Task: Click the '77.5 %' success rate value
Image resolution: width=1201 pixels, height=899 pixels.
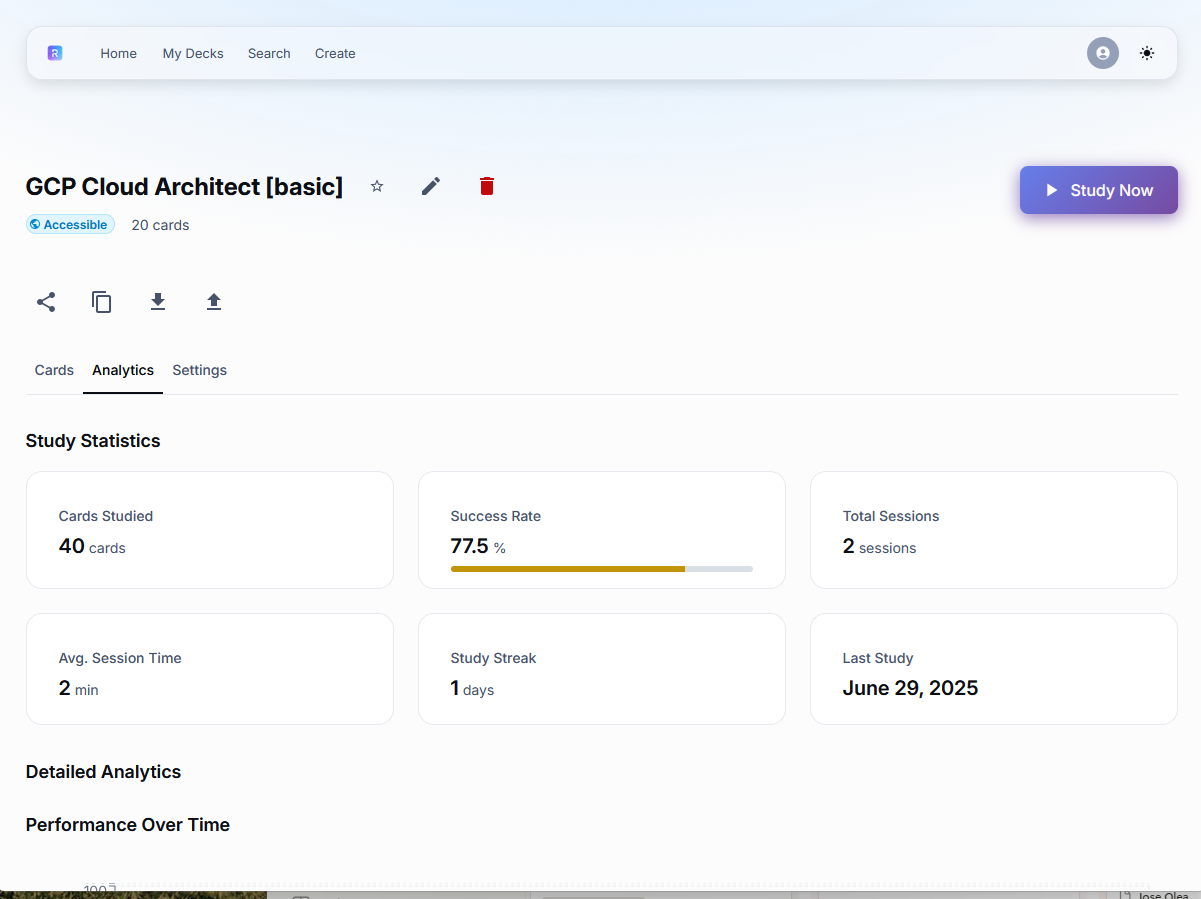Action: pyautogui.click(x=478, y=546)
